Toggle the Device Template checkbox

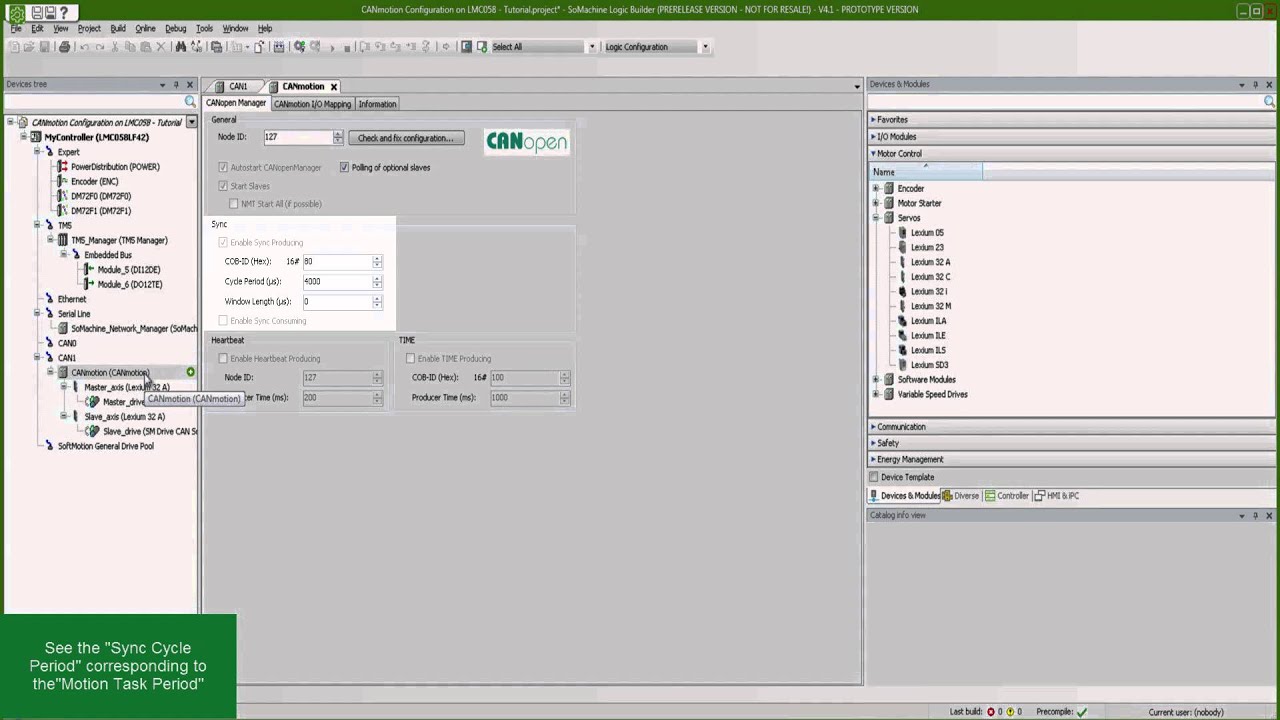pos(874,478)
